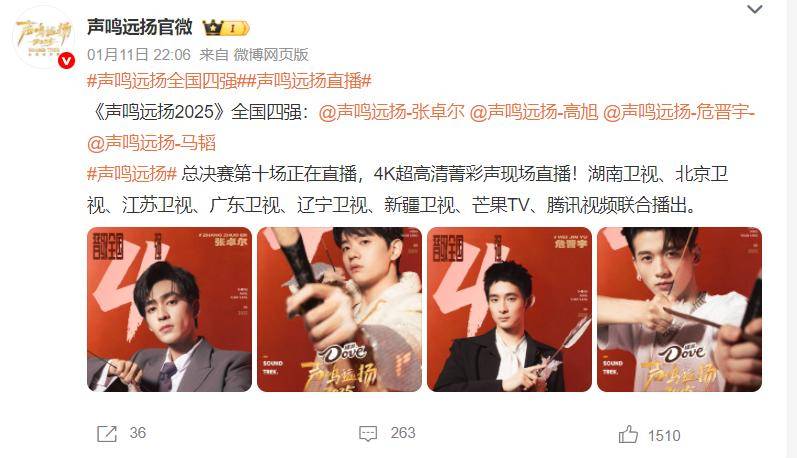Click the 微博网页版 source link
This screenshot has height=458, width=797.
click(271, 54)
